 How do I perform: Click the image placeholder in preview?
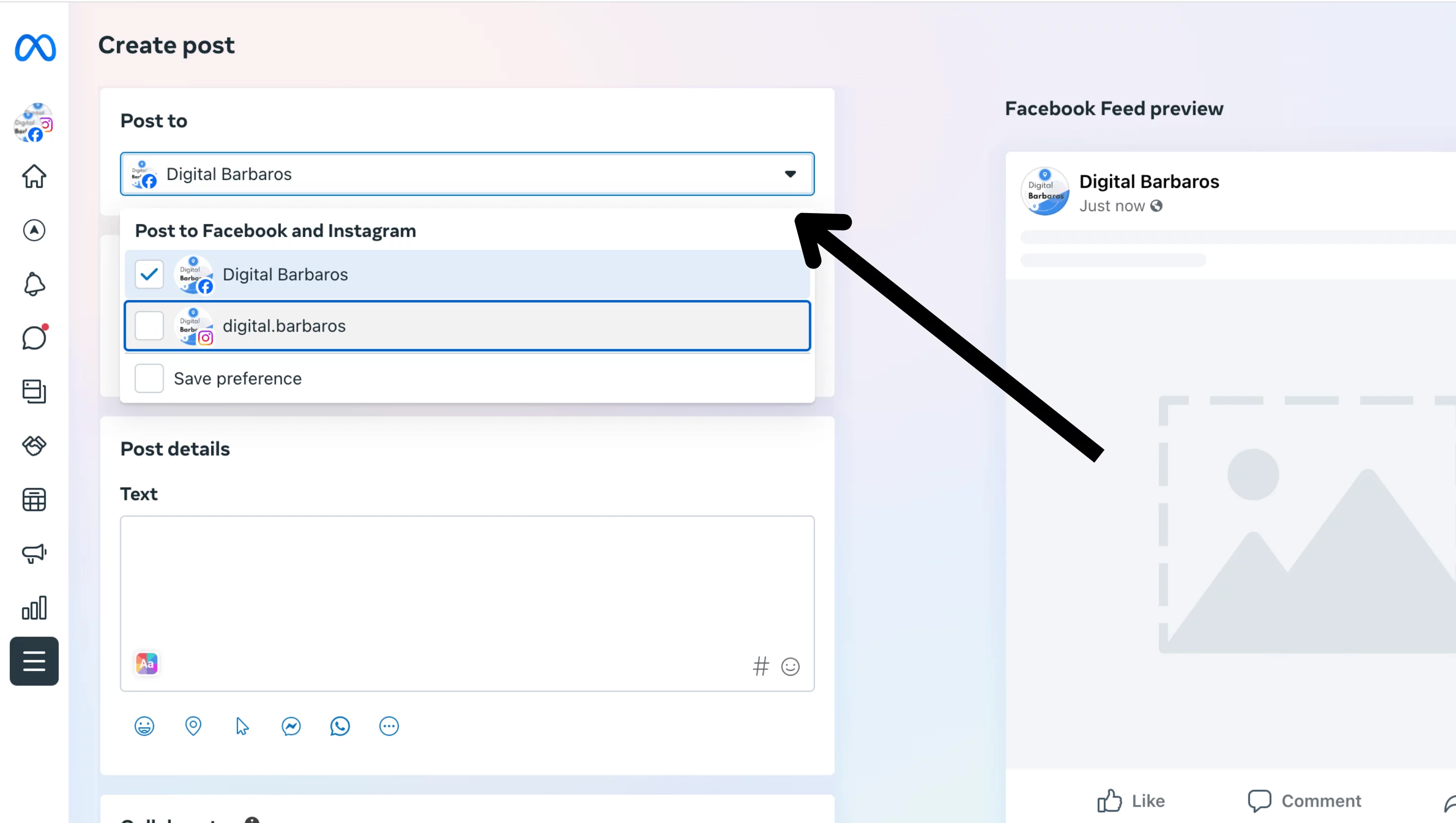1307,524
